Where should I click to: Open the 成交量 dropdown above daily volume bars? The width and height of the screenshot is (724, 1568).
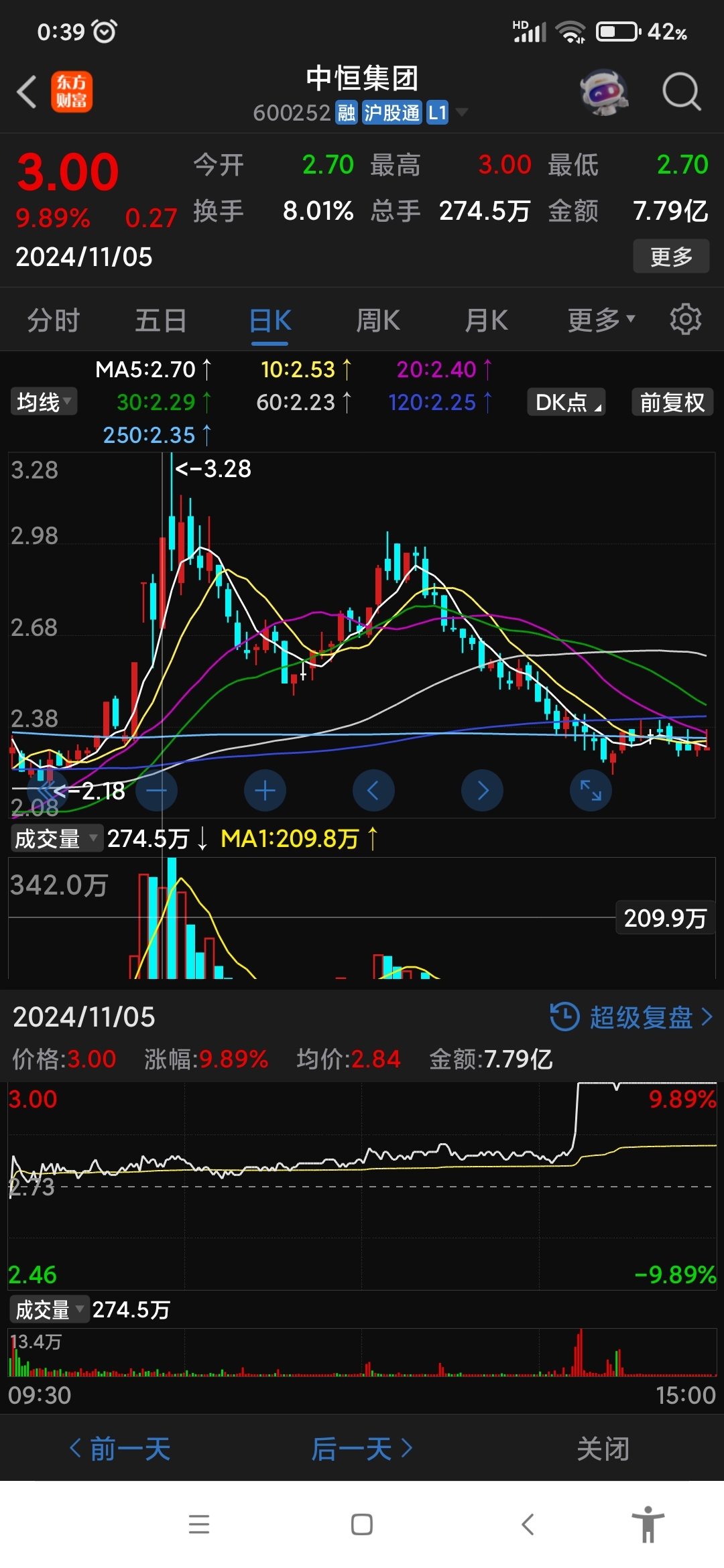[x=56, y=838]
